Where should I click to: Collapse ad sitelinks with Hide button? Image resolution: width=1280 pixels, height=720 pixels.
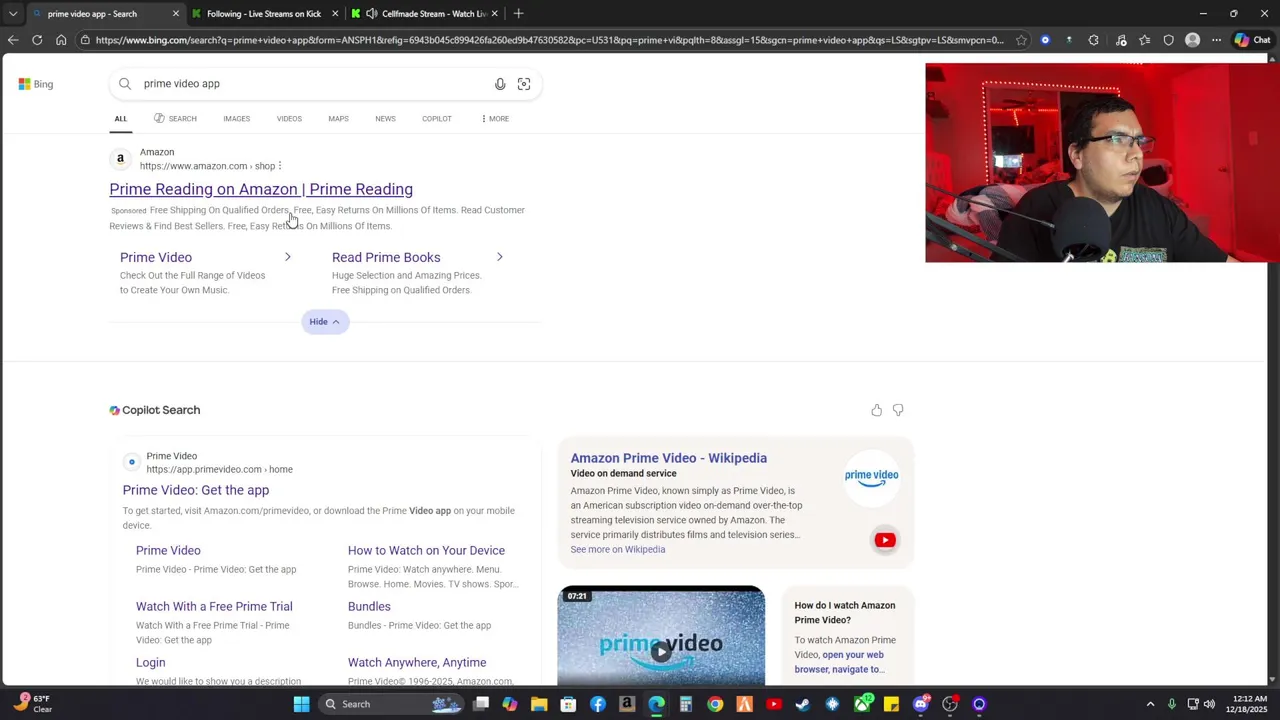click(x=325, y=321)
